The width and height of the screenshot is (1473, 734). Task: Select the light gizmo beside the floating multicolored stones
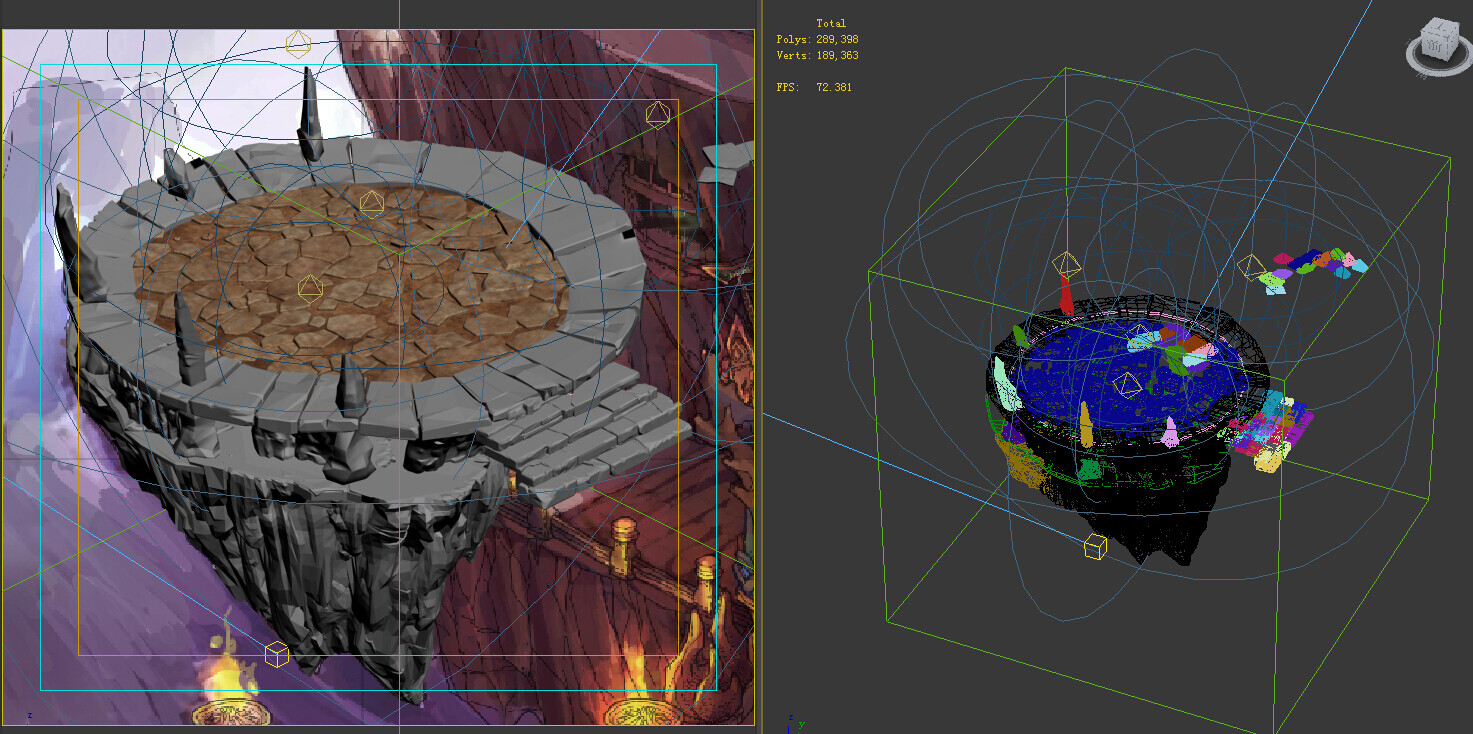pyautogui.click(x=1250, y=267)
